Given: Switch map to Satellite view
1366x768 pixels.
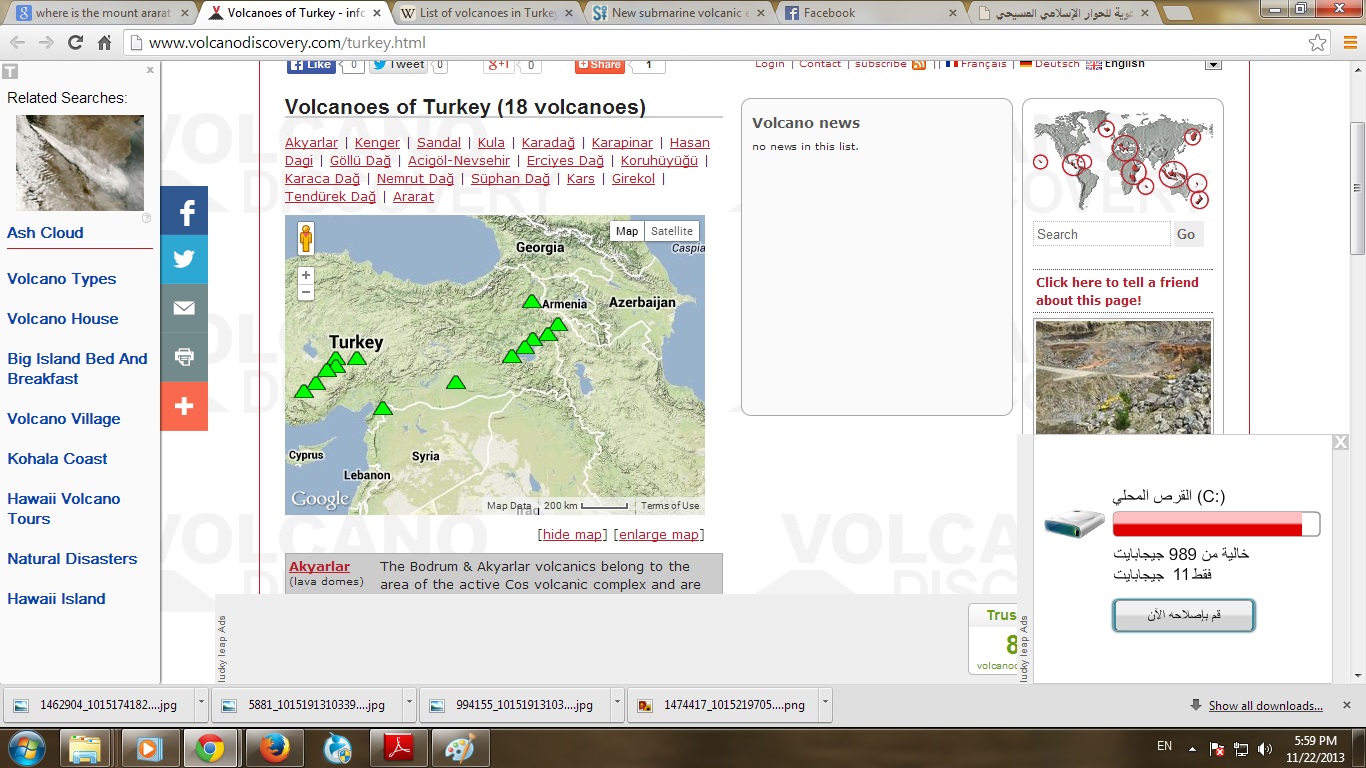Looking at the screenshot, I should pos(671,231).
